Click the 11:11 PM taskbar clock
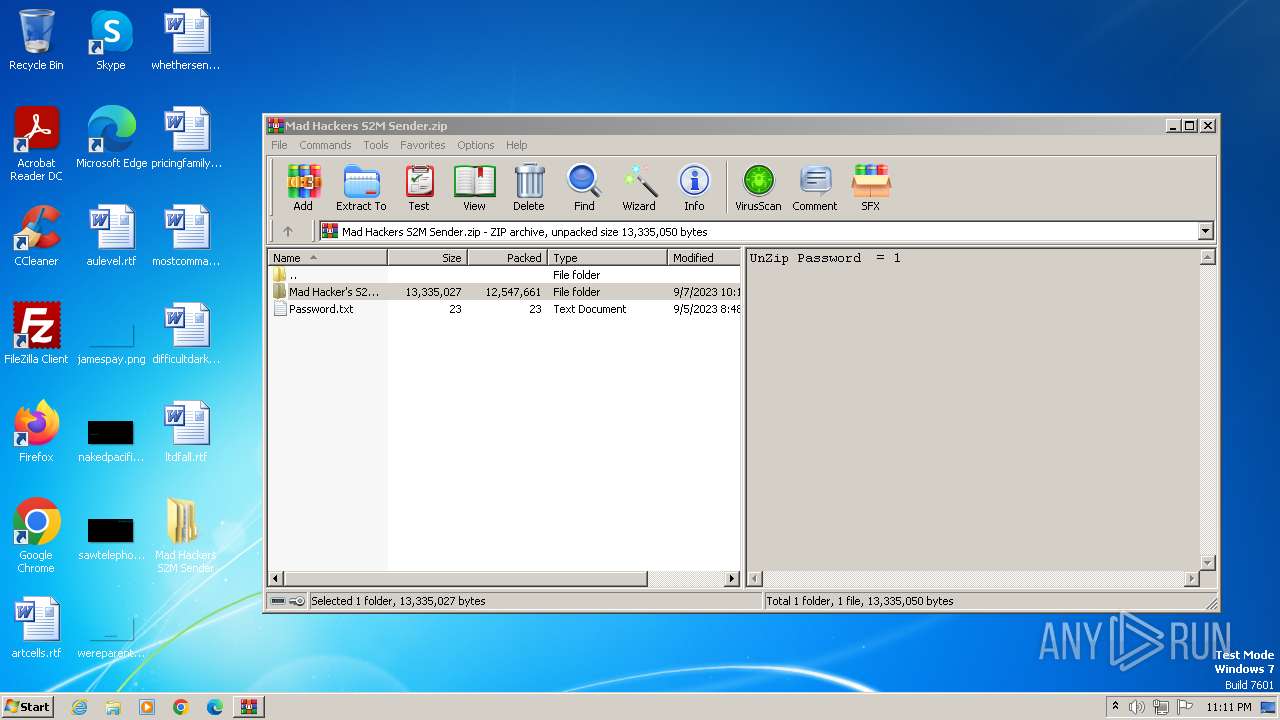The image size is (1280, 720). [x=1229, y=707]
